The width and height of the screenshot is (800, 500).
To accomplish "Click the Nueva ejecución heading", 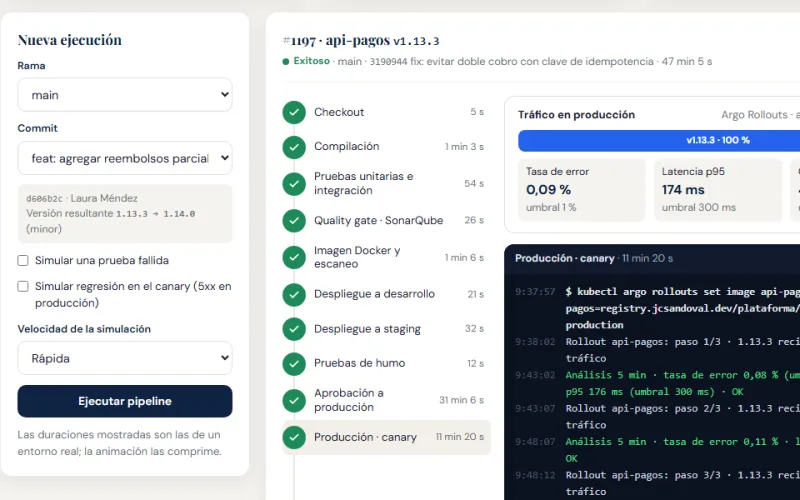I will [x=69, y=40].
